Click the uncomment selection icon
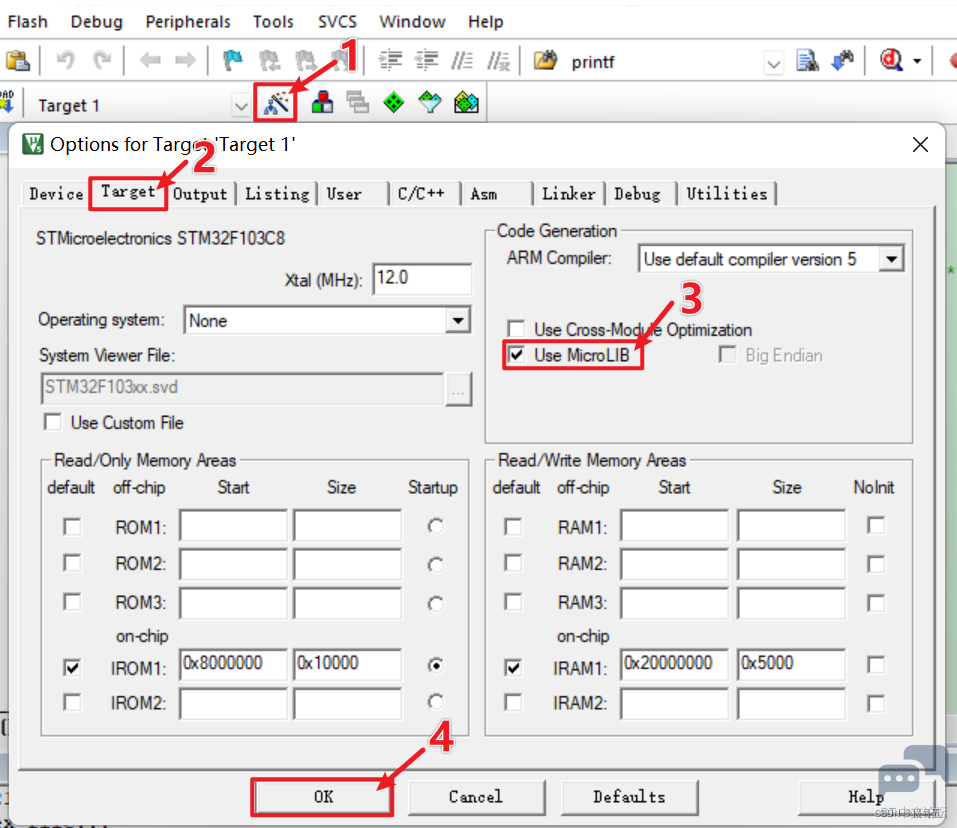The image size is (957, 828). pos(499,60)
